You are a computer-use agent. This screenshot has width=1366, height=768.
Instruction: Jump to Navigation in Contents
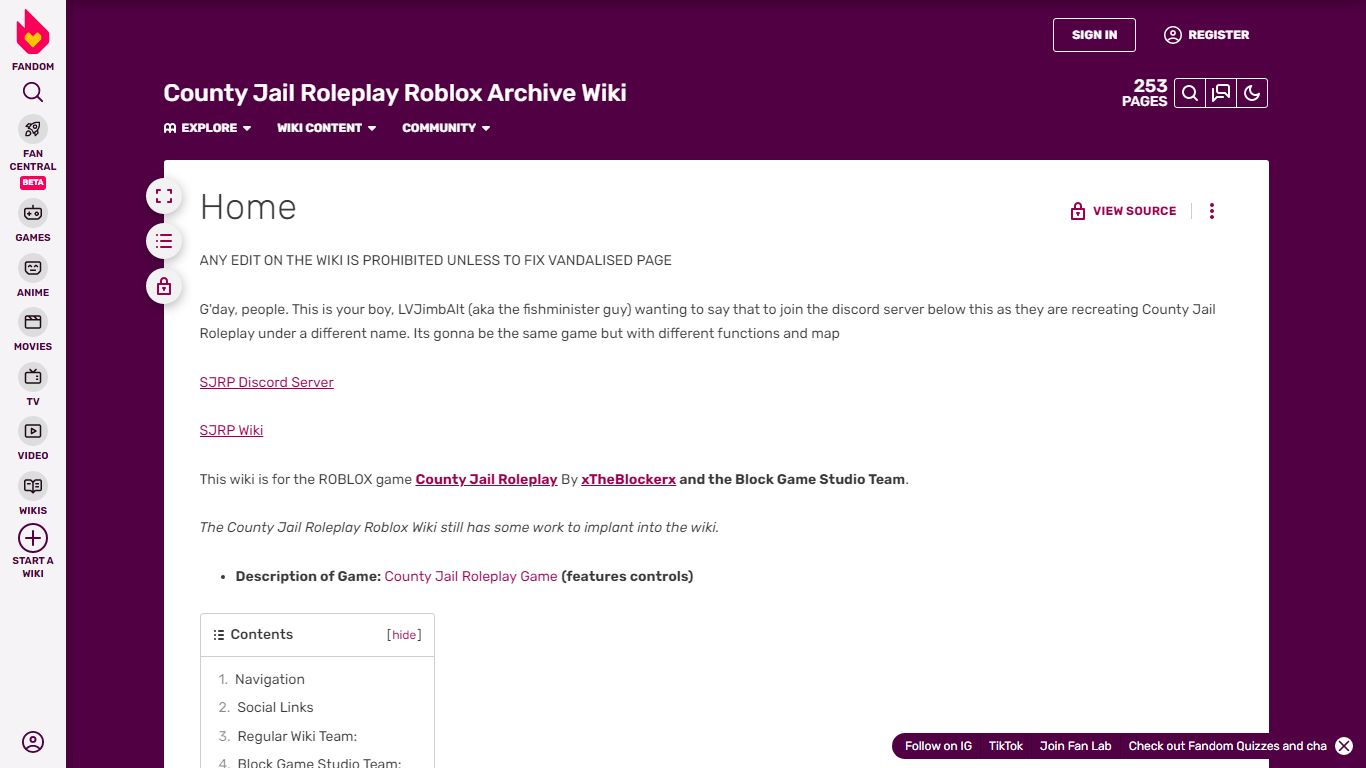click(x=270, y=679)
